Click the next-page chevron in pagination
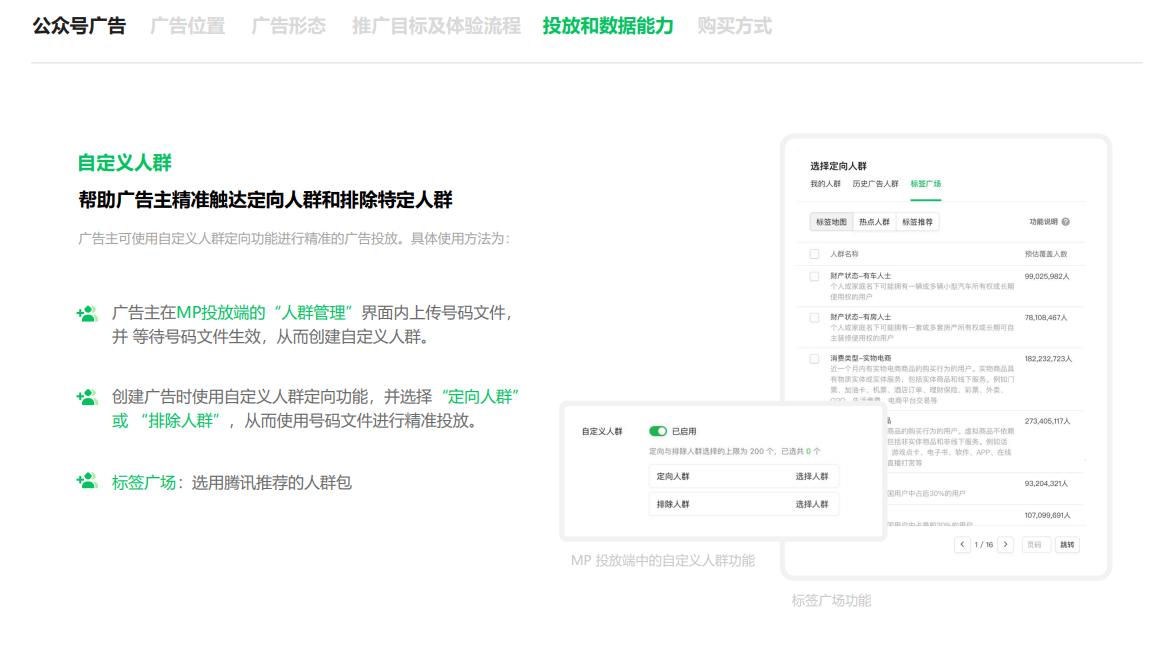The image size is (1171, 649). point(1007,544)
